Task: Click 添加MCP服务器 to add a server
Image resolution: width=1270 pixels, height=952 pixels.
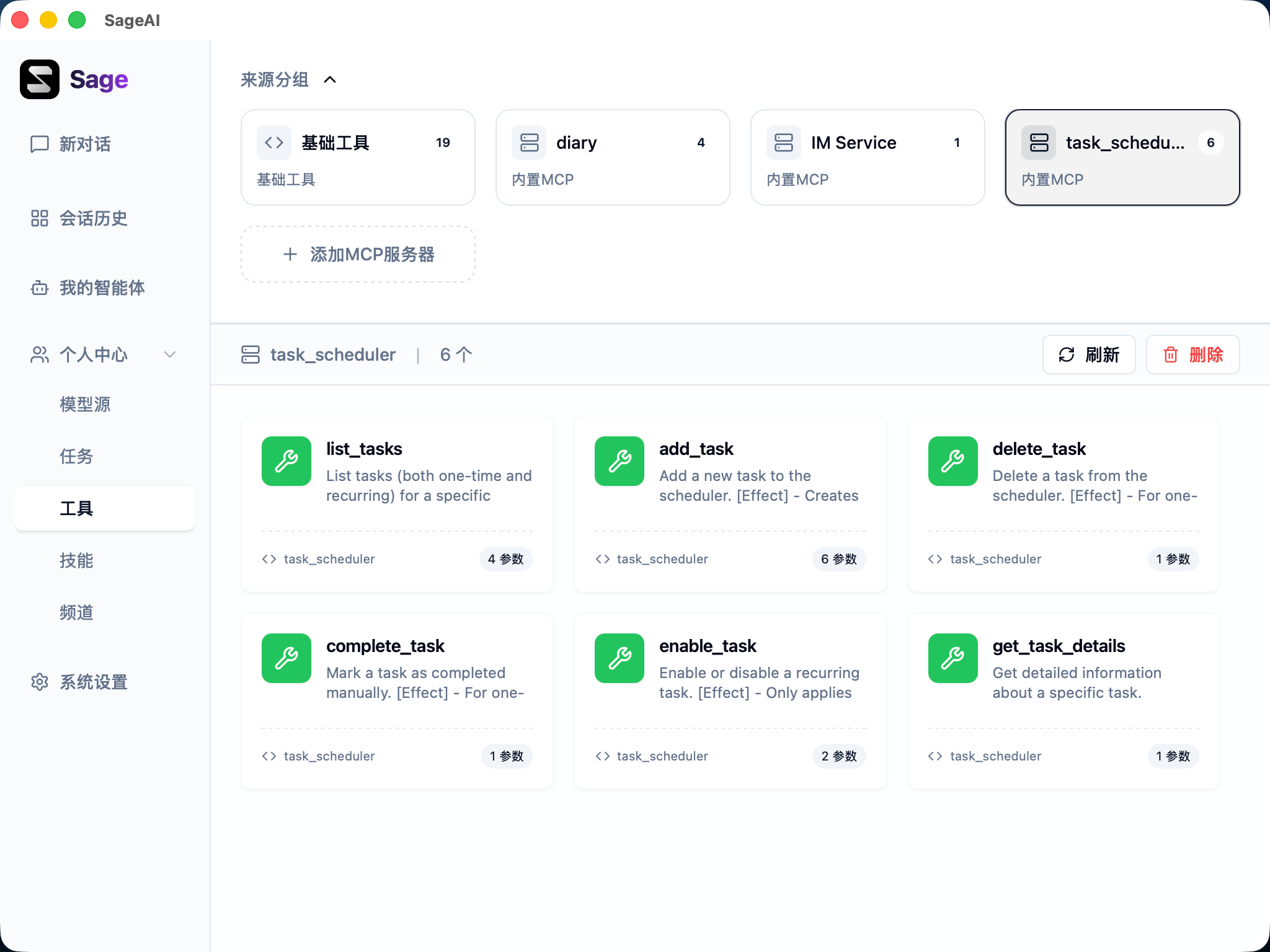Action: click(358, 254)
